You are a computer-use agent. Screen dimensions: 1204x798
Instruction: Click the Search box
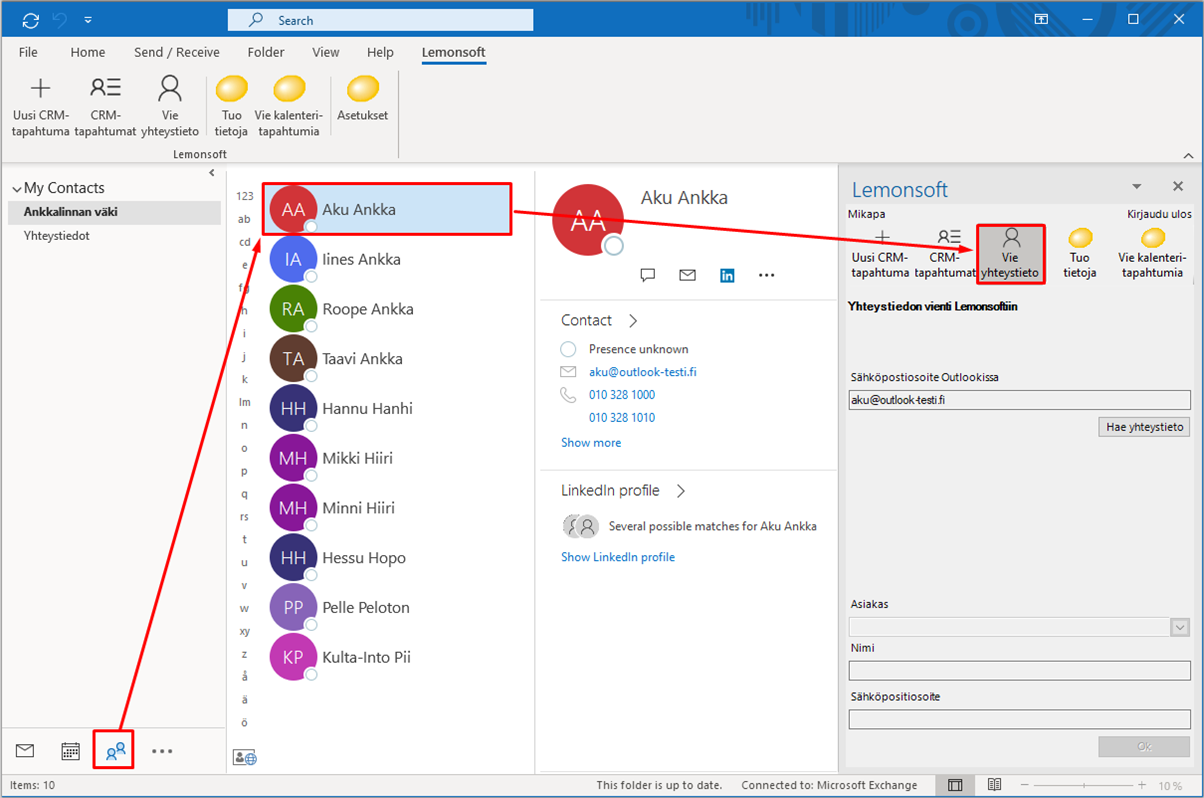coord(380,20)
